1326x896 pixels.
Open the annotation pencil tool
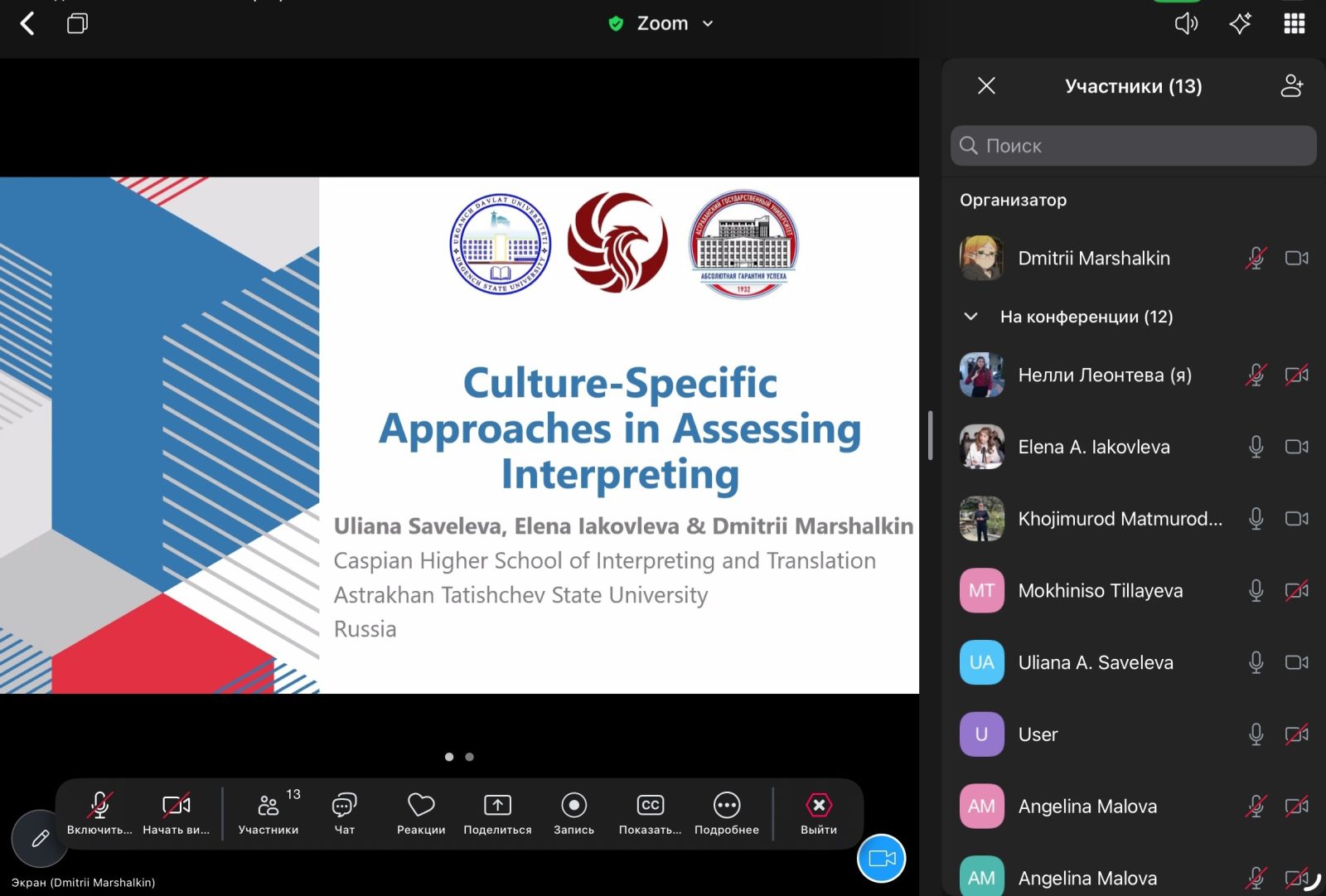(x=40, y=839)
